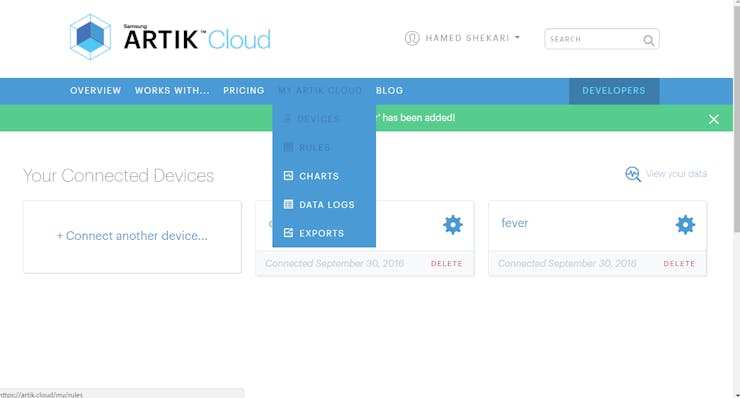
Task: Click the search magnifier icon
Action: [649, 41]
